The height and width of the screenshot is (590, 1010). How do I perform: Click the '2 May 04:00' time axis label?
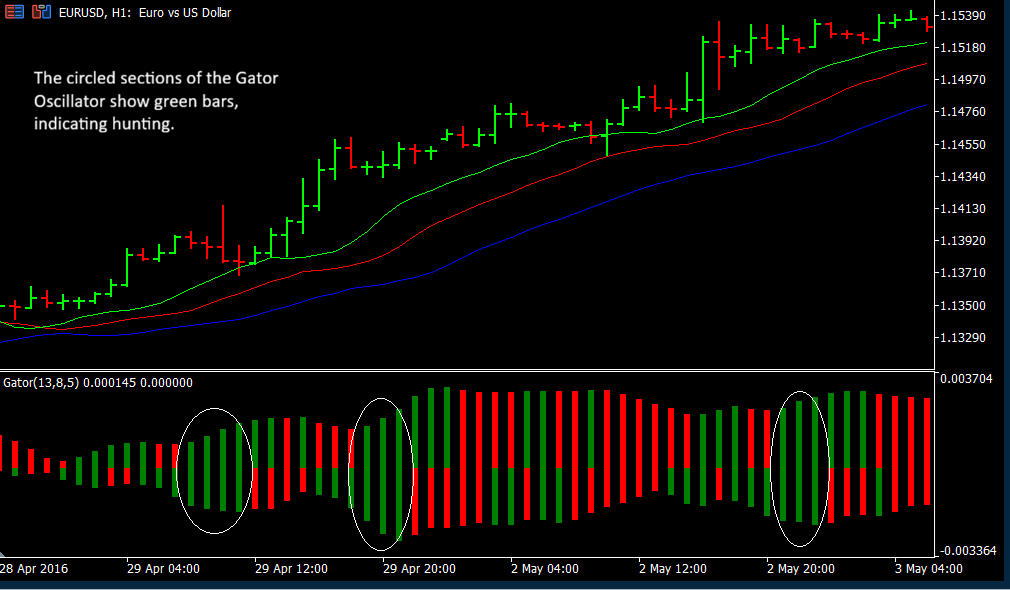tap(545, 569)
